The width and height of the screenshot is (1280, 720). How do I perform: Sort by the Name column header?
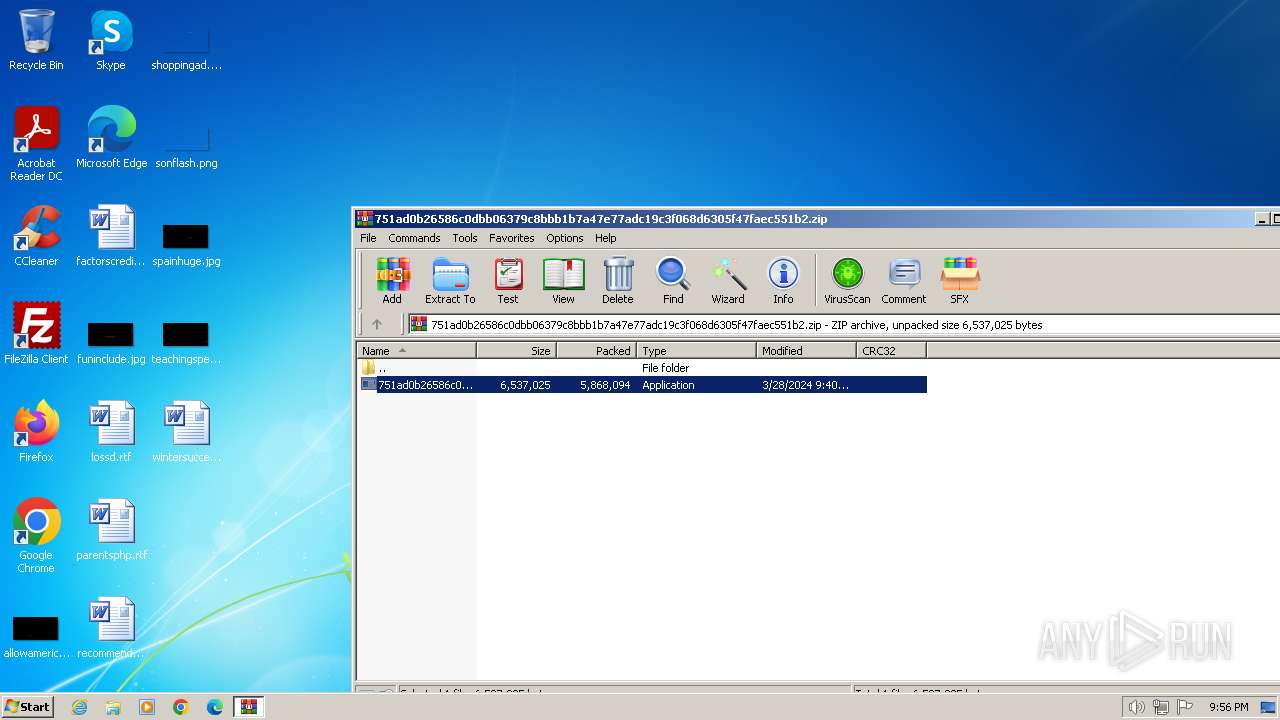click(416, 350)
